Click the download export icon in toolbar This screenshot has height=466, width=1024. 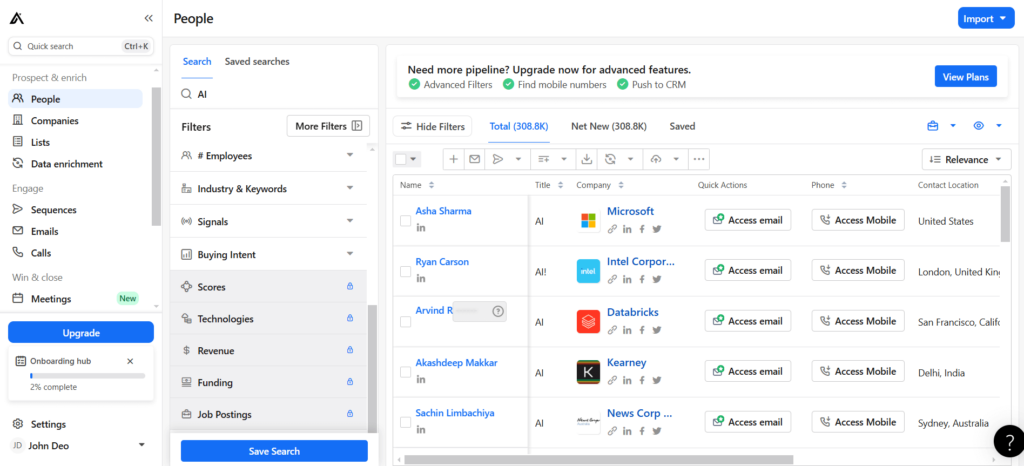click(x=587, y=159)
